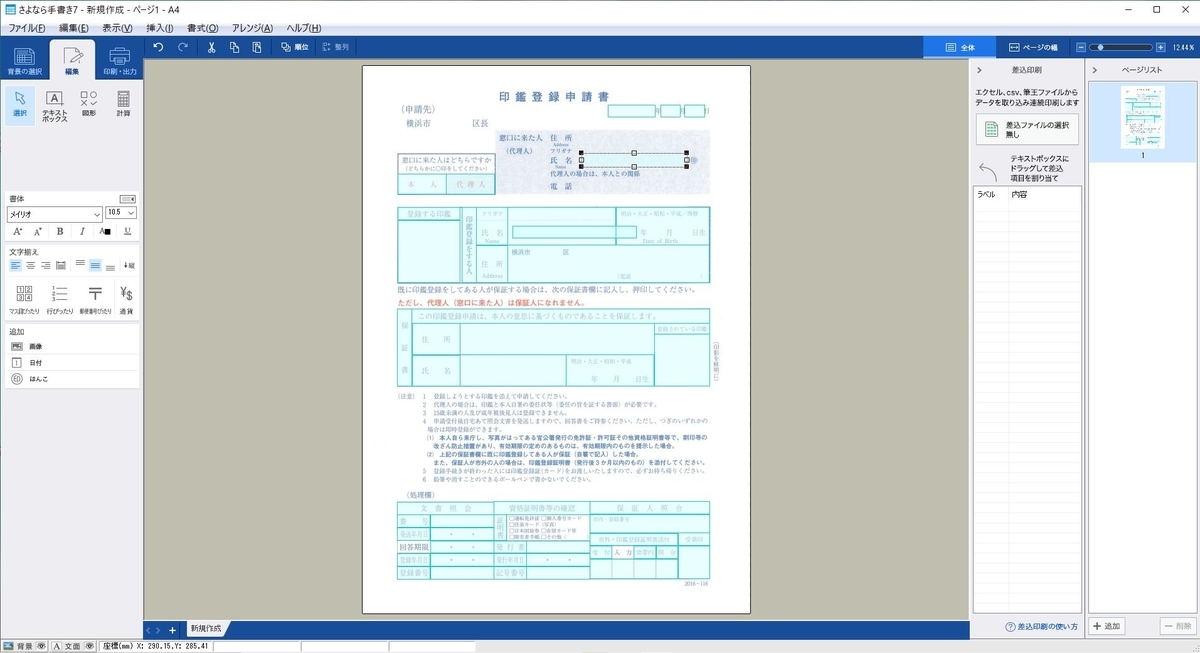Open the 順位 order control
Screen dimensions: 1200x653
pyautogui.click(x=297, y=47)
